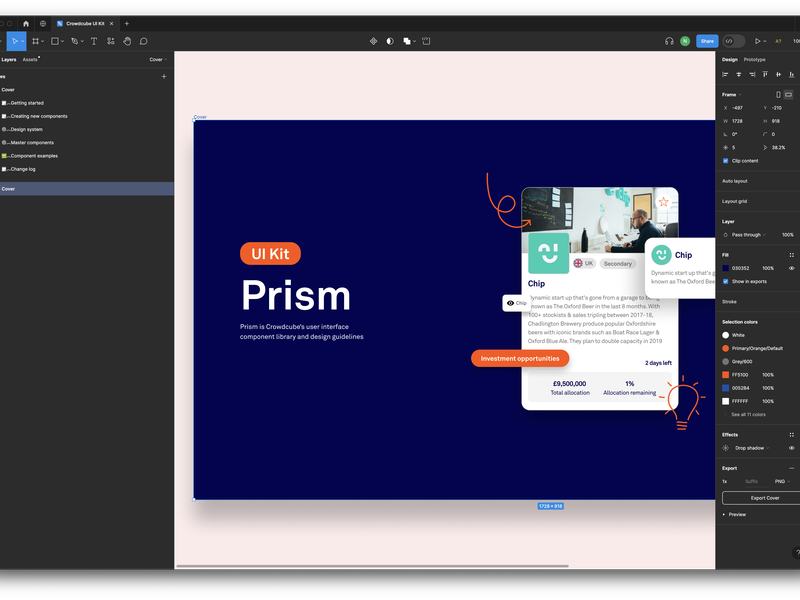Select the Pen tool
Screen dimensions: 800x600
(x=74, y=41)
